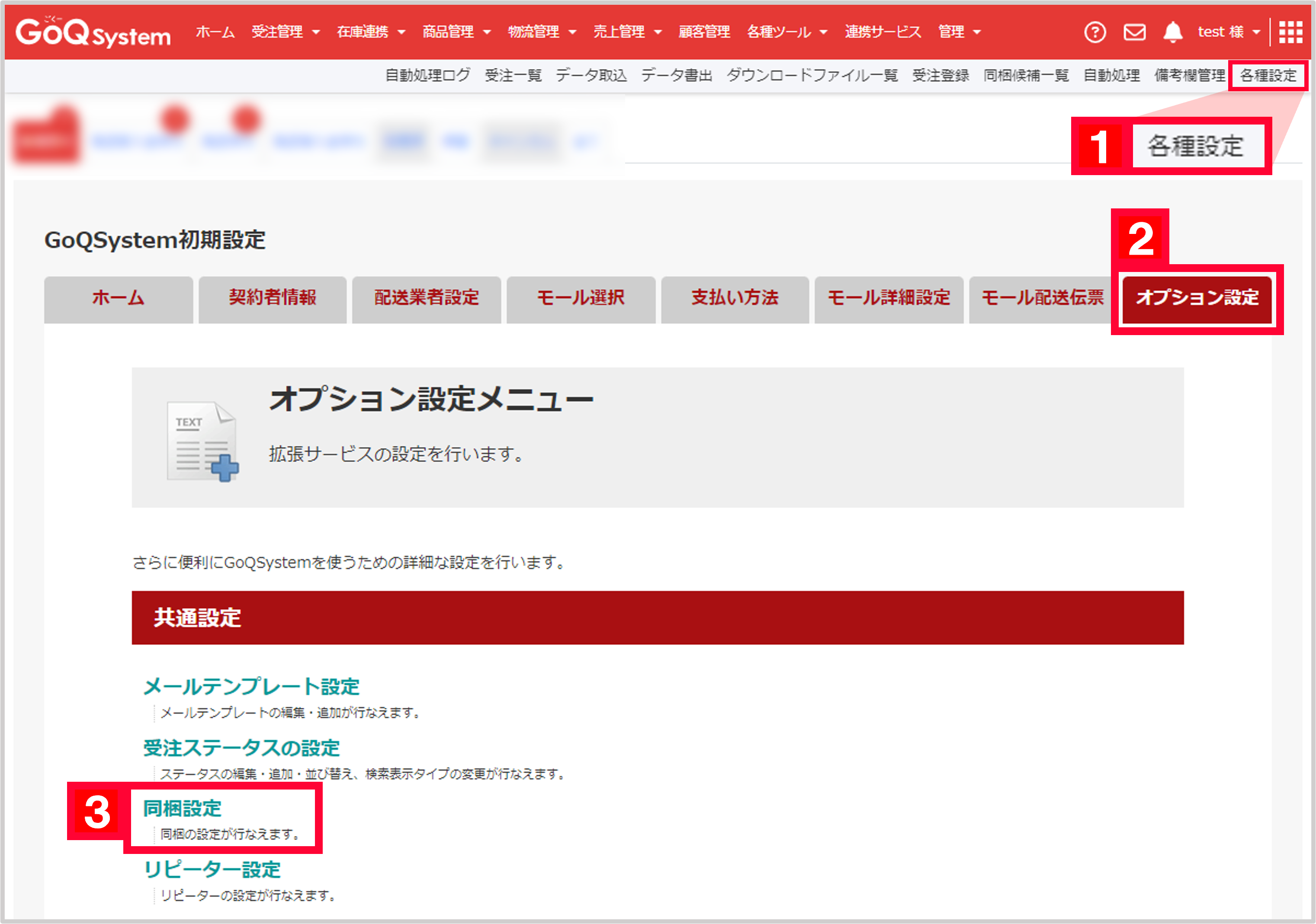Open the 受注ステータスの設定 link

tap(241, 748)
